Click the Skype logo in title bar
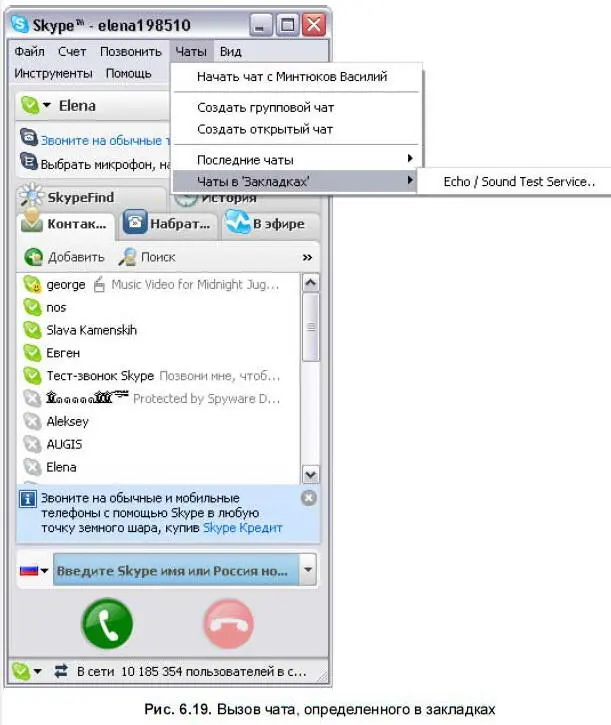Screen dimensions: 611x725 [x=20, y=24]
